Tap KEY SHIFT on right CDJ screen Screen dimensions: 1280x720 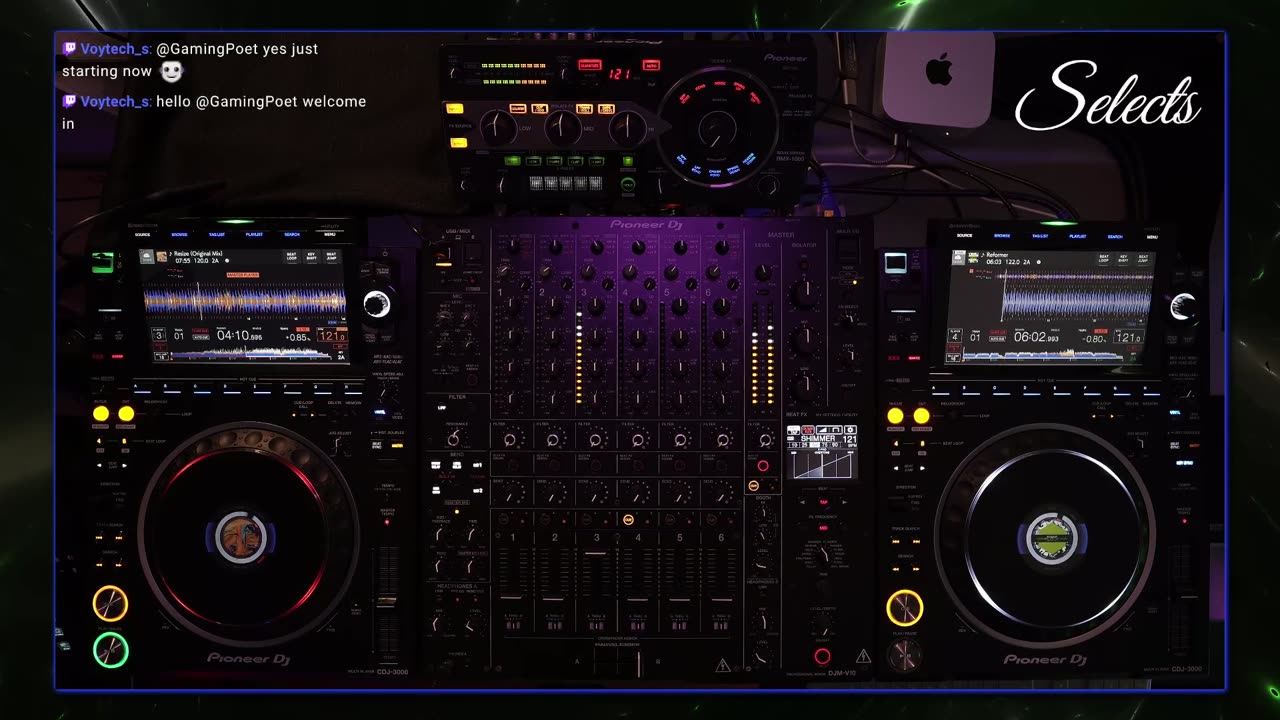point(1123,259)
